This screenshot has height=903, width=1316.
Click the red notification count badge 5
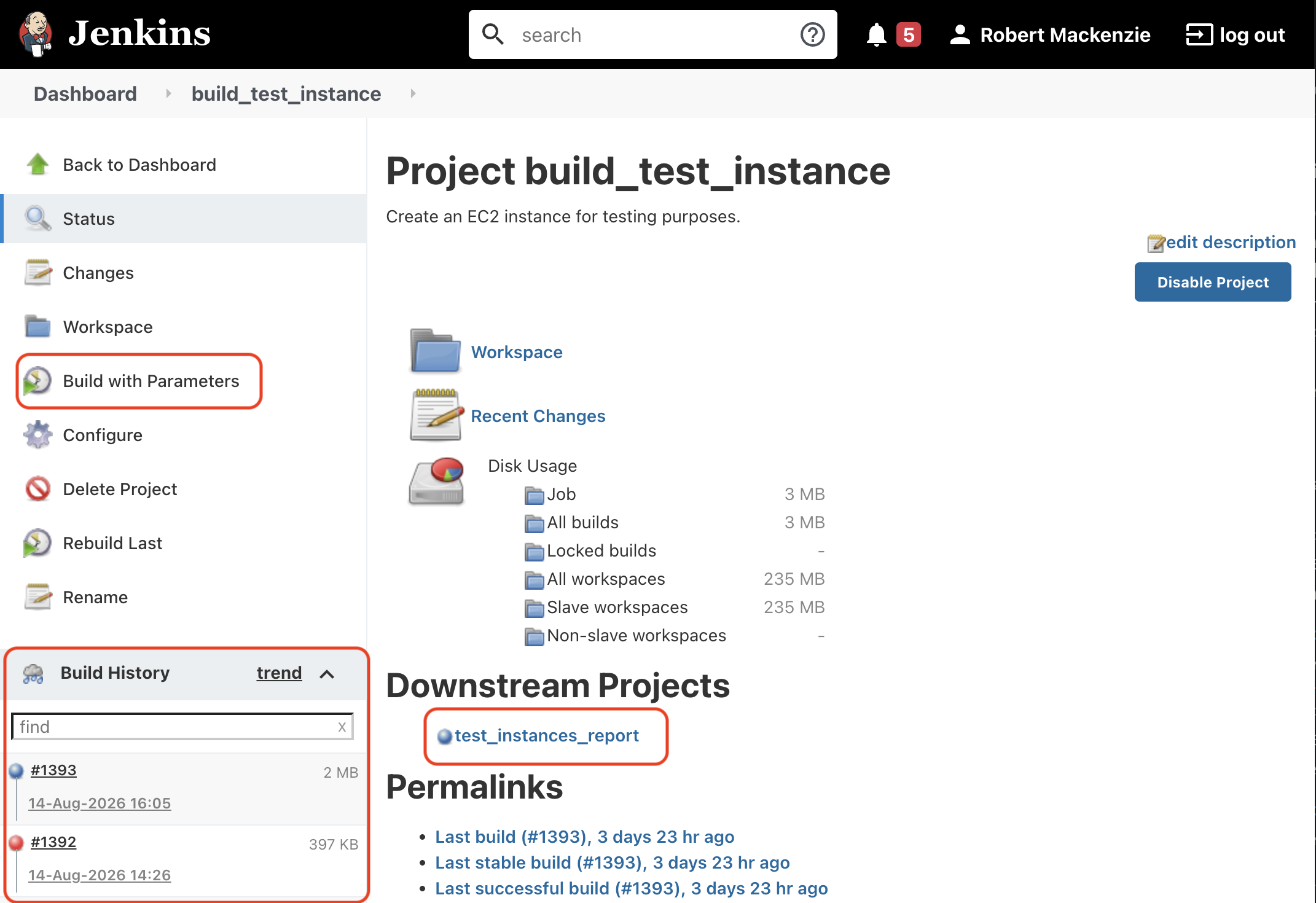(908, 35)
